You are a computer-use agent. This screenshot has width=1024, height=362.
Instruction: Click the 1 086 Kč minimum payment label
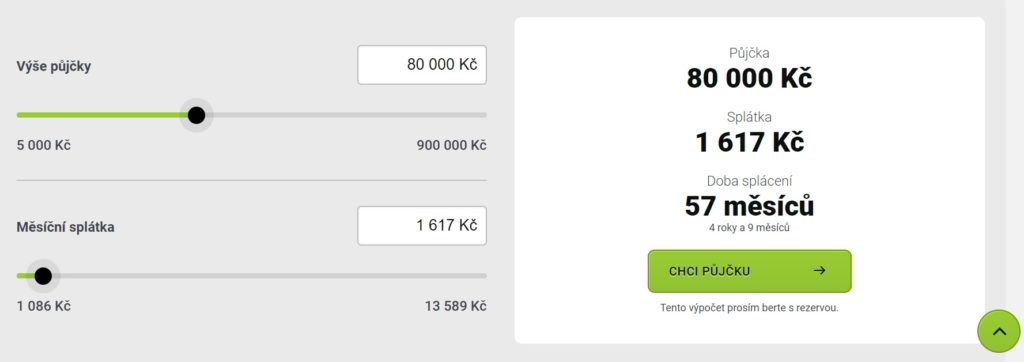pyautogui.click(x=44, y=306)
